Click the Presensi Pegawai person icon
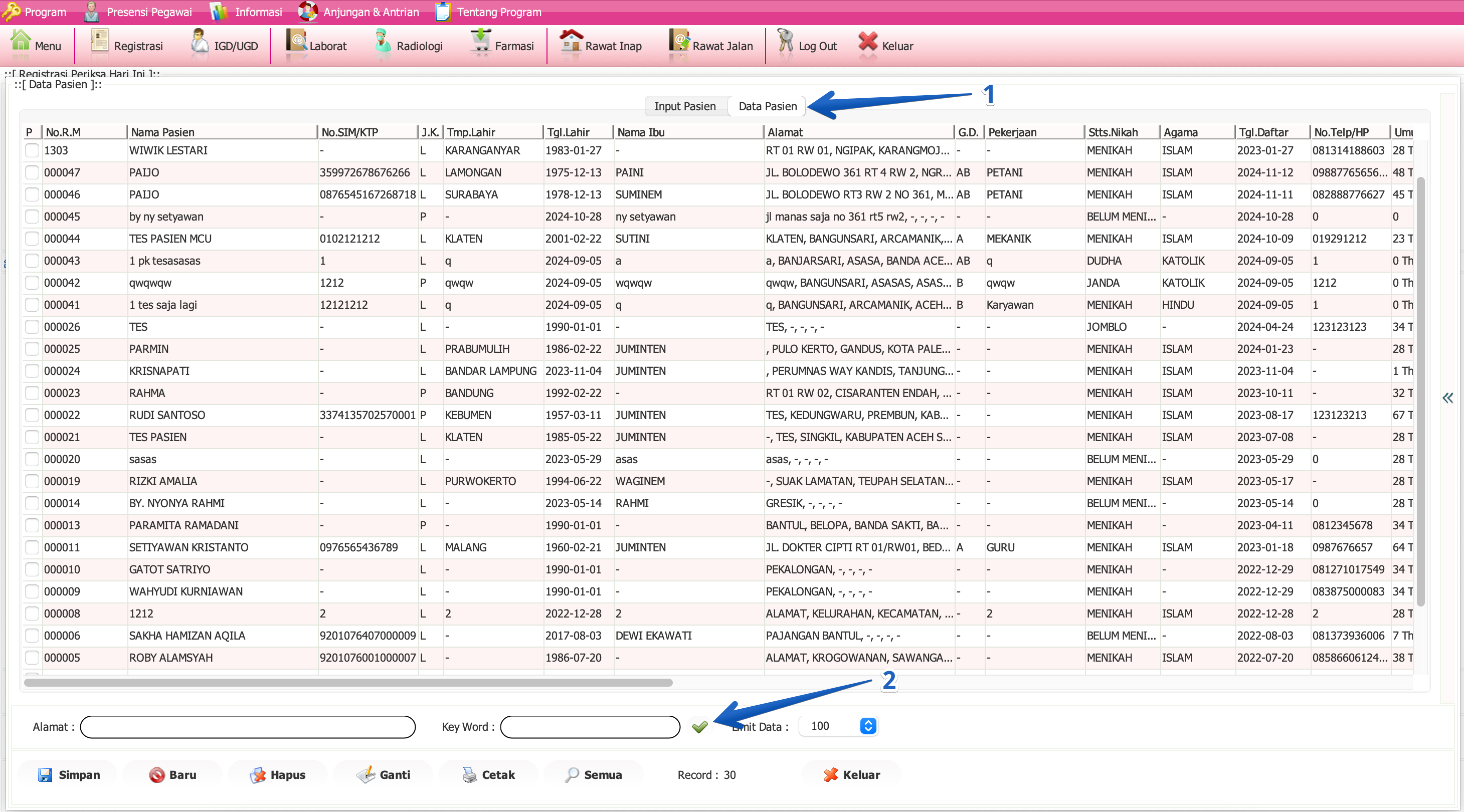Viewport: 1464px width, 812px height. [x=91, y=12]
